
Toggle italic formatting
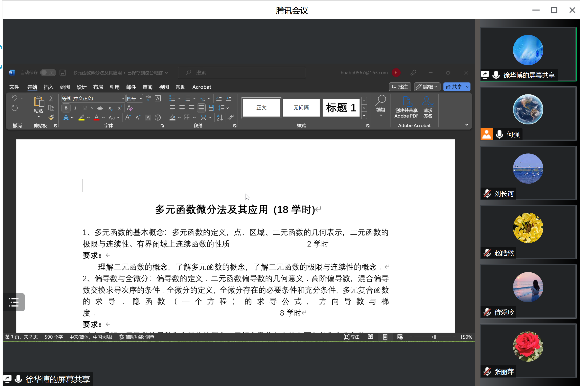pos(75,108)
